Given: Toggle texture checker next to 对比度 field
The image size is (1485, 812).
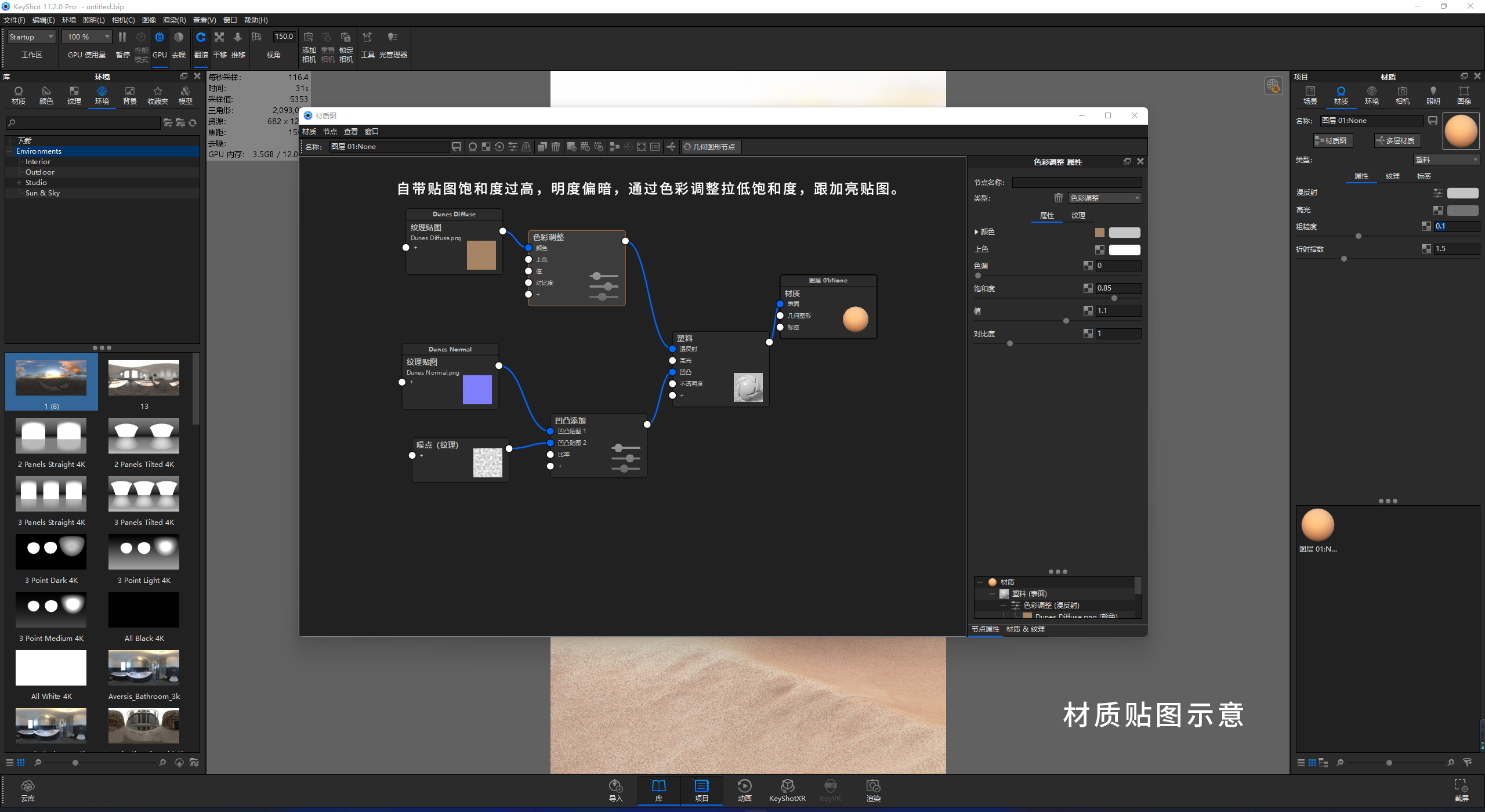Looking at the screenshot, I should click(x=1088, y=333).
